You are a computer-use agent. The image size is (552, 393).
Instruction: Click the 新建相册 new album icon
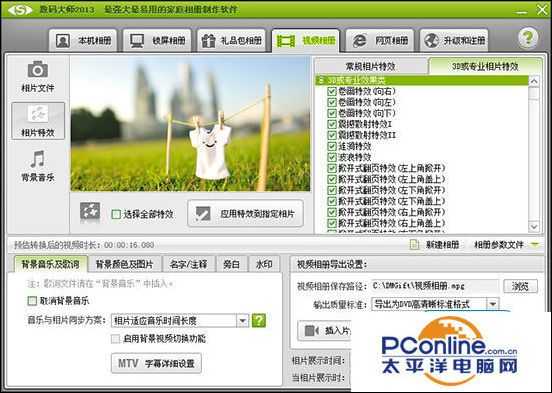[414, 244]
